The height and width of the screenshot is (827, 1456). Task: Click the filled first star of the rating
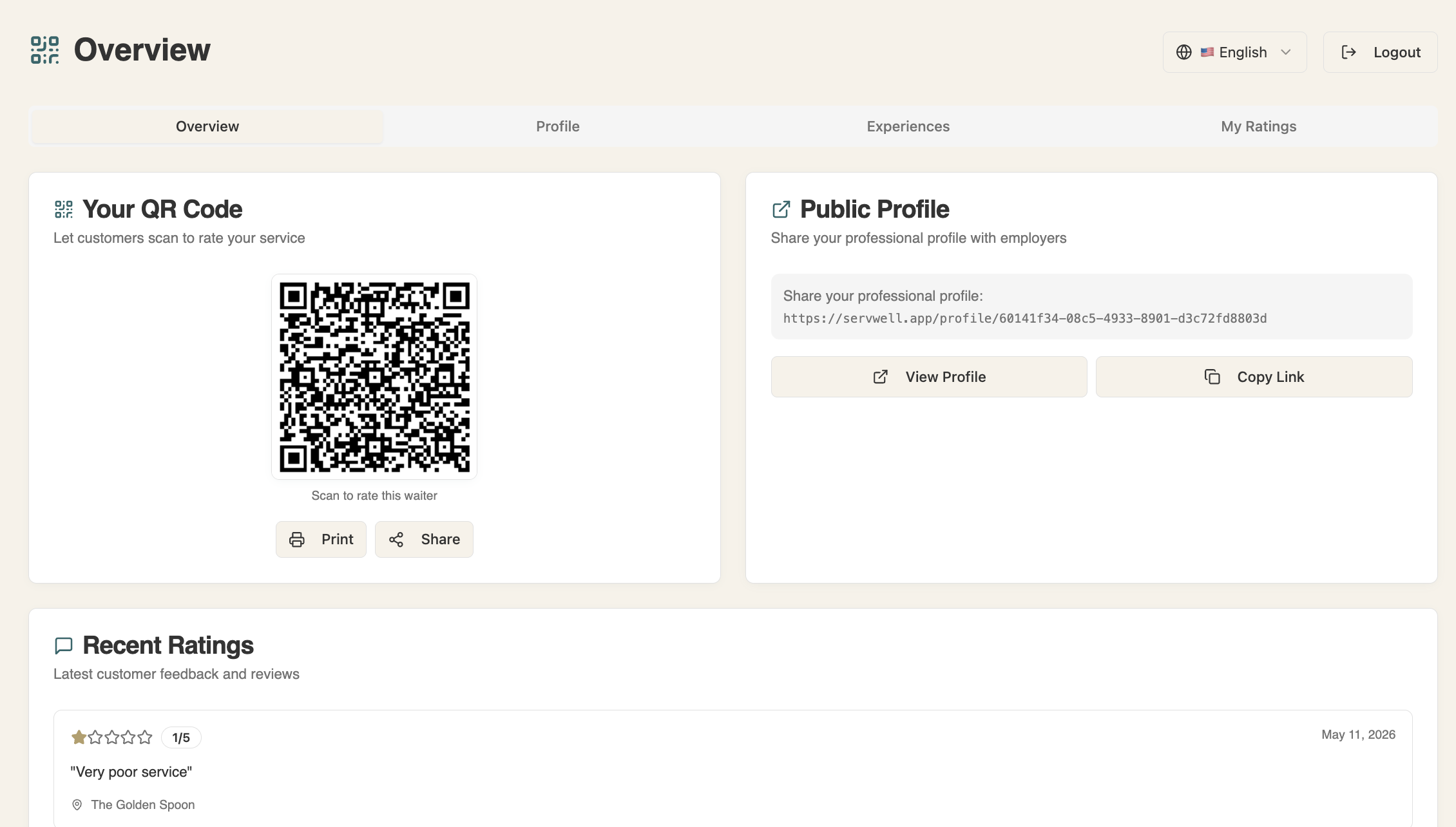[x=79, y=737]
